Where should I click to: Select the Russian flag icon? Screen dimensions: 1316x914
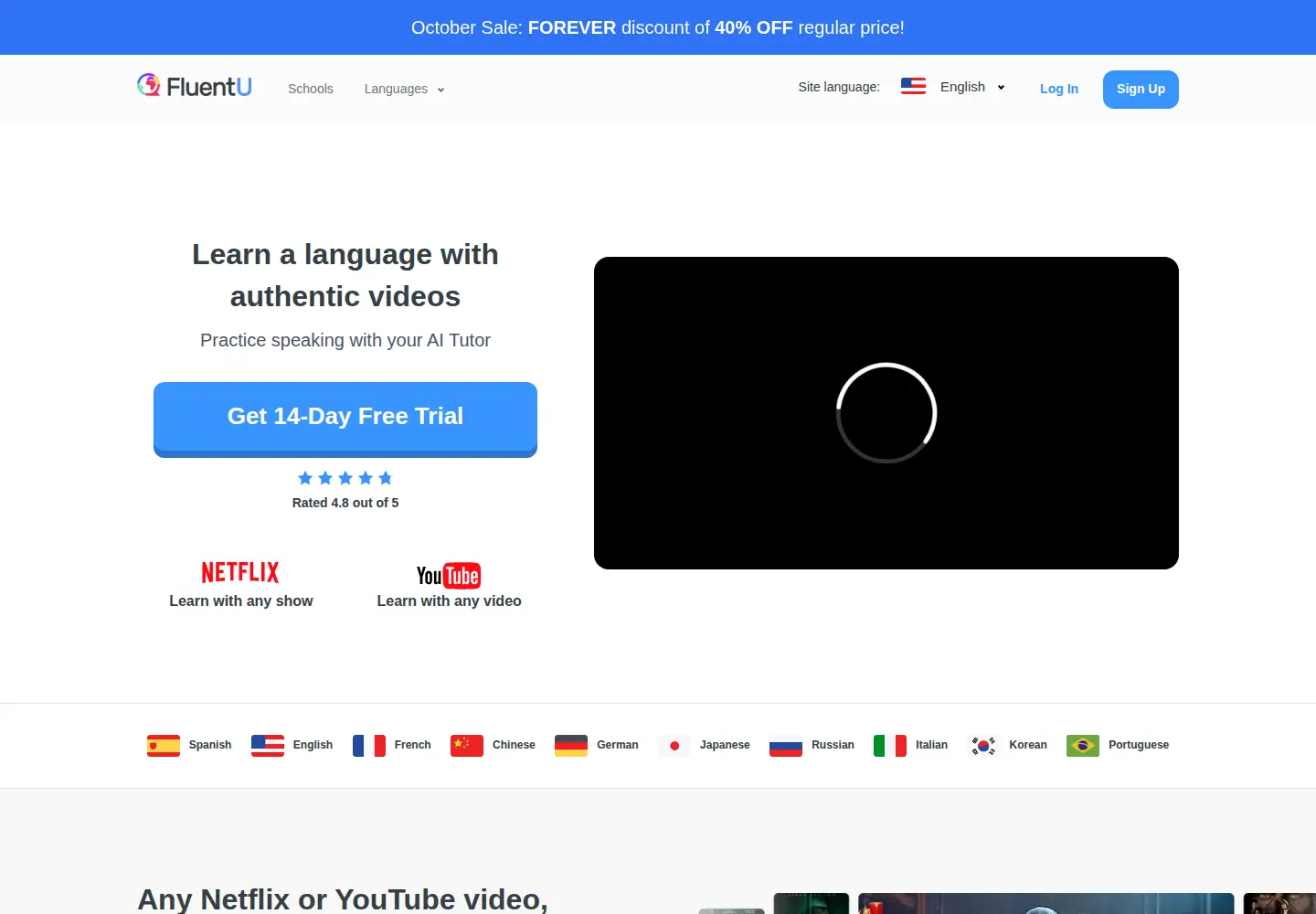[786, 746]
